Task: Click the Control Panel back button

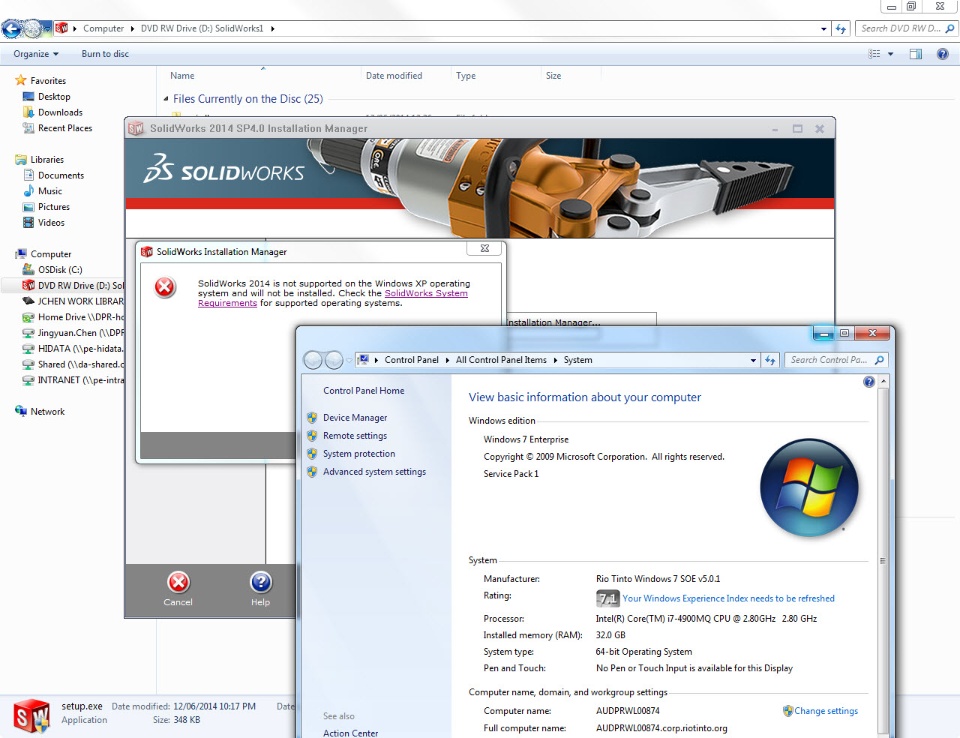Action: coord(313,360)
